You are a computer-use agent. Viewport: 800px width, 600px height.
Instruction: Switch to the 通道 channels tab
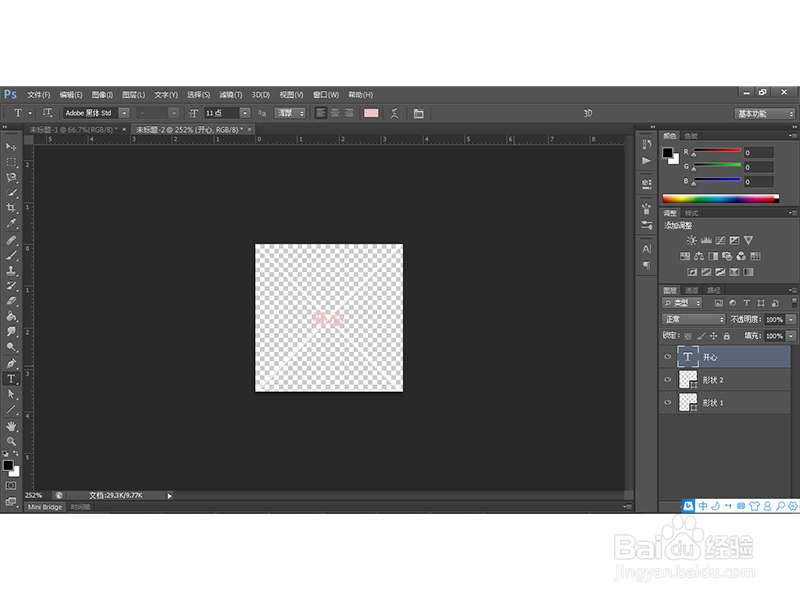[x=691, y=290]
